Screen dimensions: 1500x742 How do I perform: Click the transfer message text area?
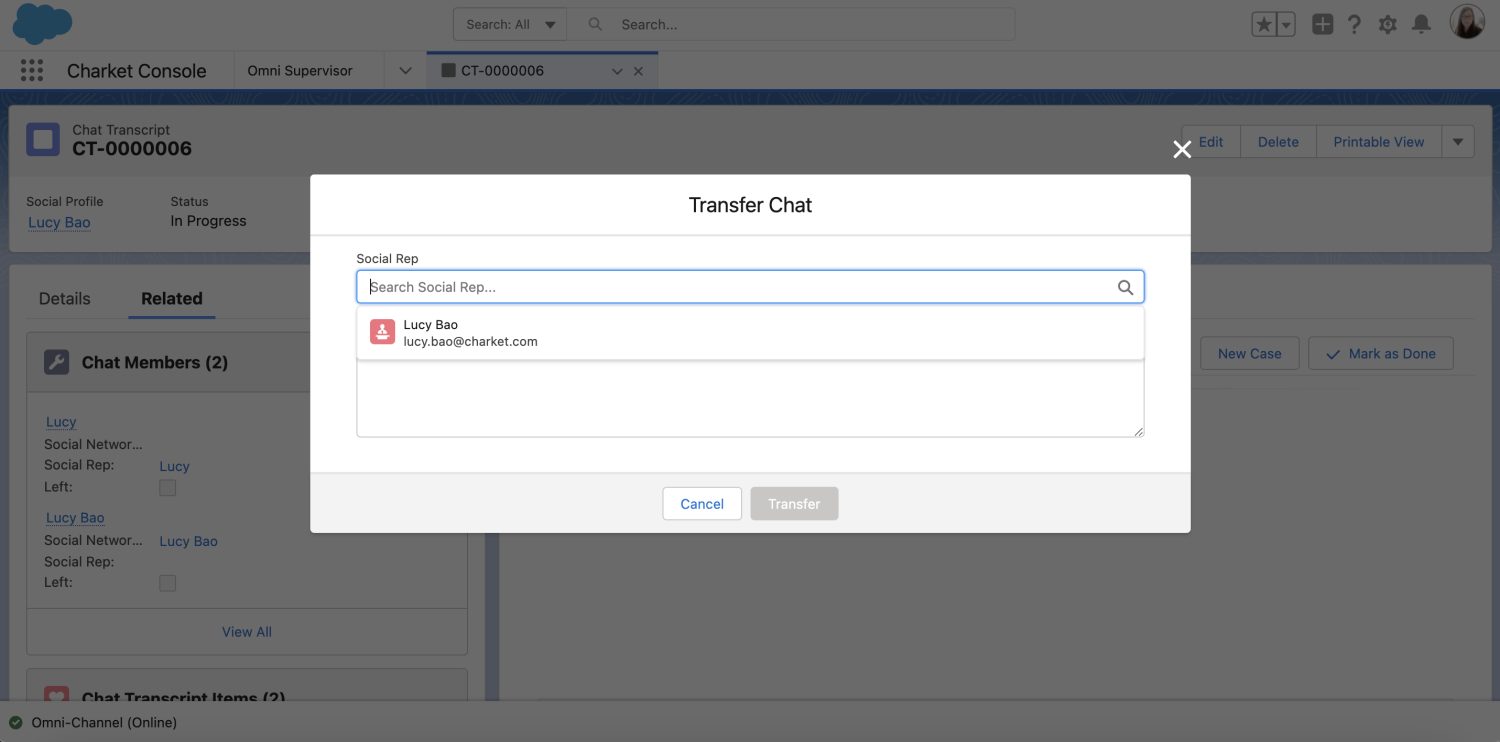(x=750, y=398)
